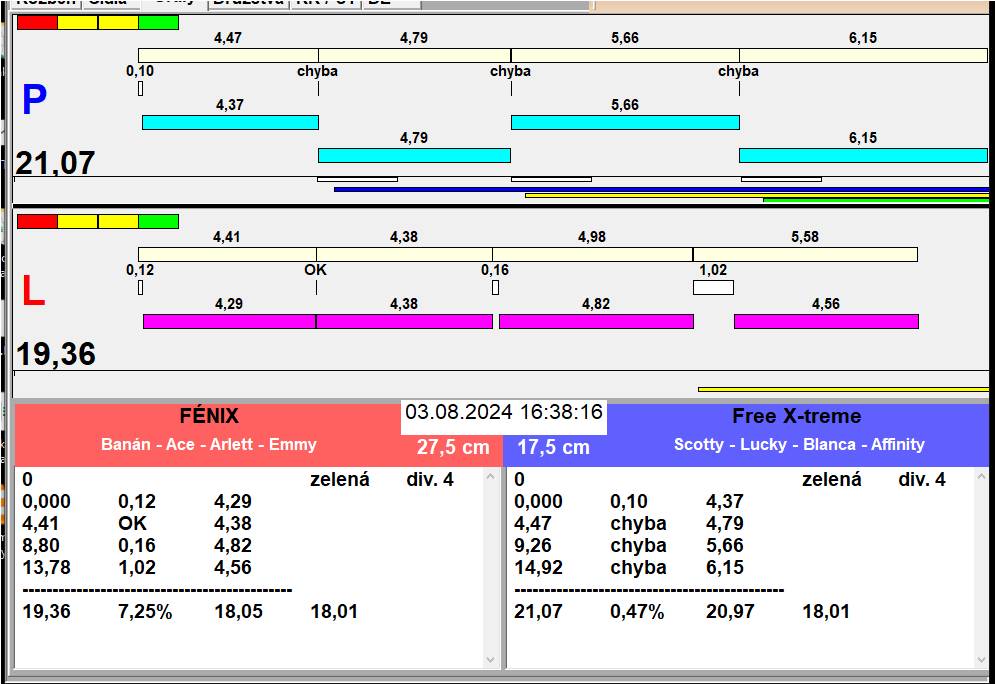Click the Banán - Ace - Arlett - Emmy lineup
Screen dimensions: 995x684
(x=209, y=444)
